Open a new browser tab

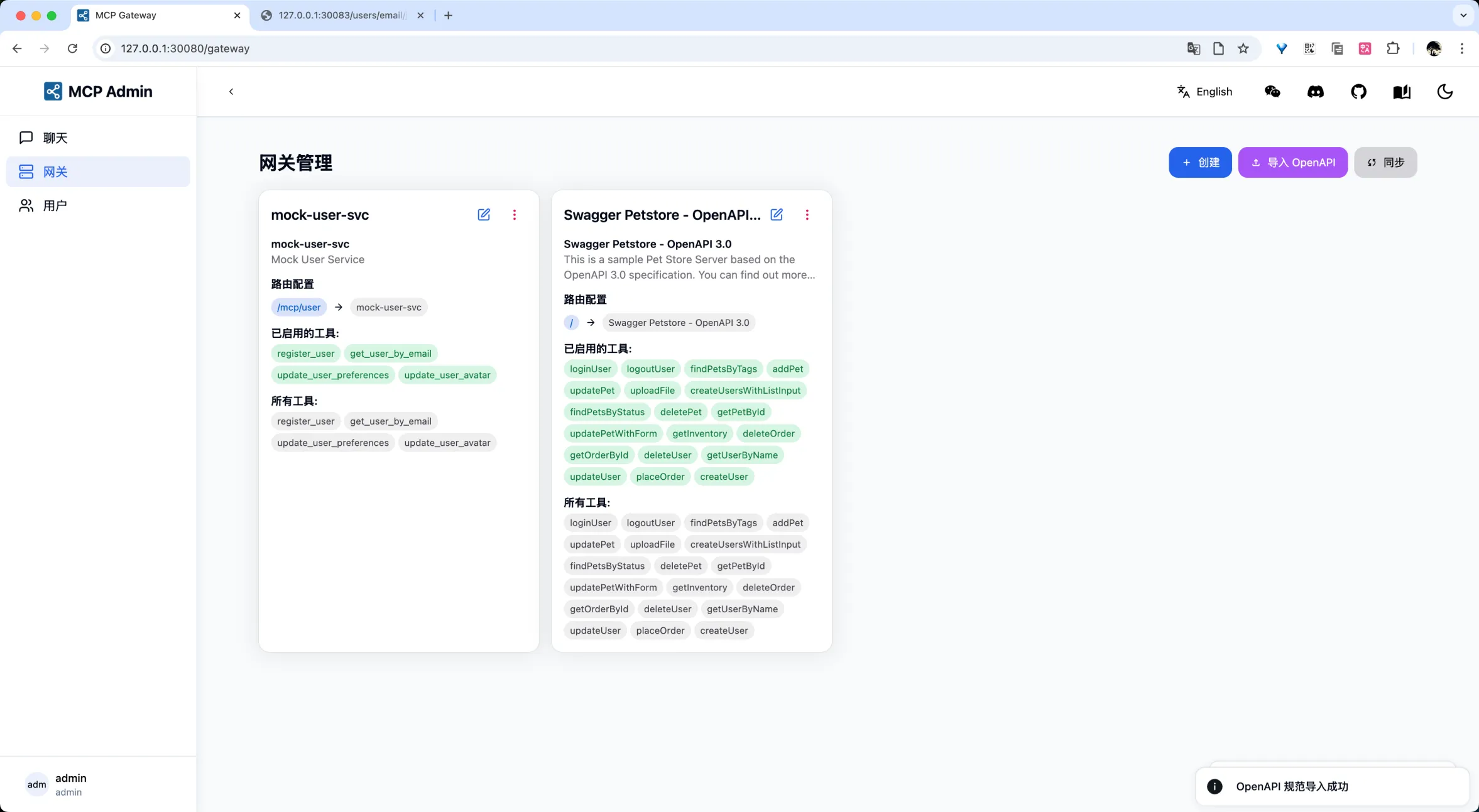(448, 15)
